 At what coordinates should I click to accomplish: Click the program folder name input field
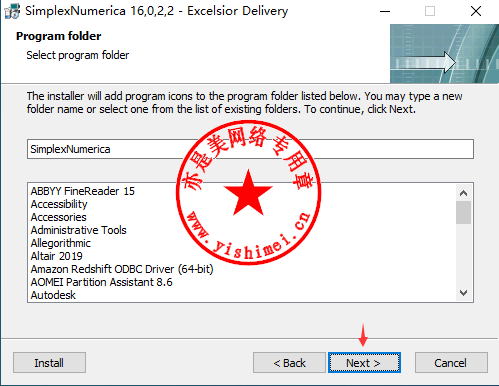[x=250, y=149]
